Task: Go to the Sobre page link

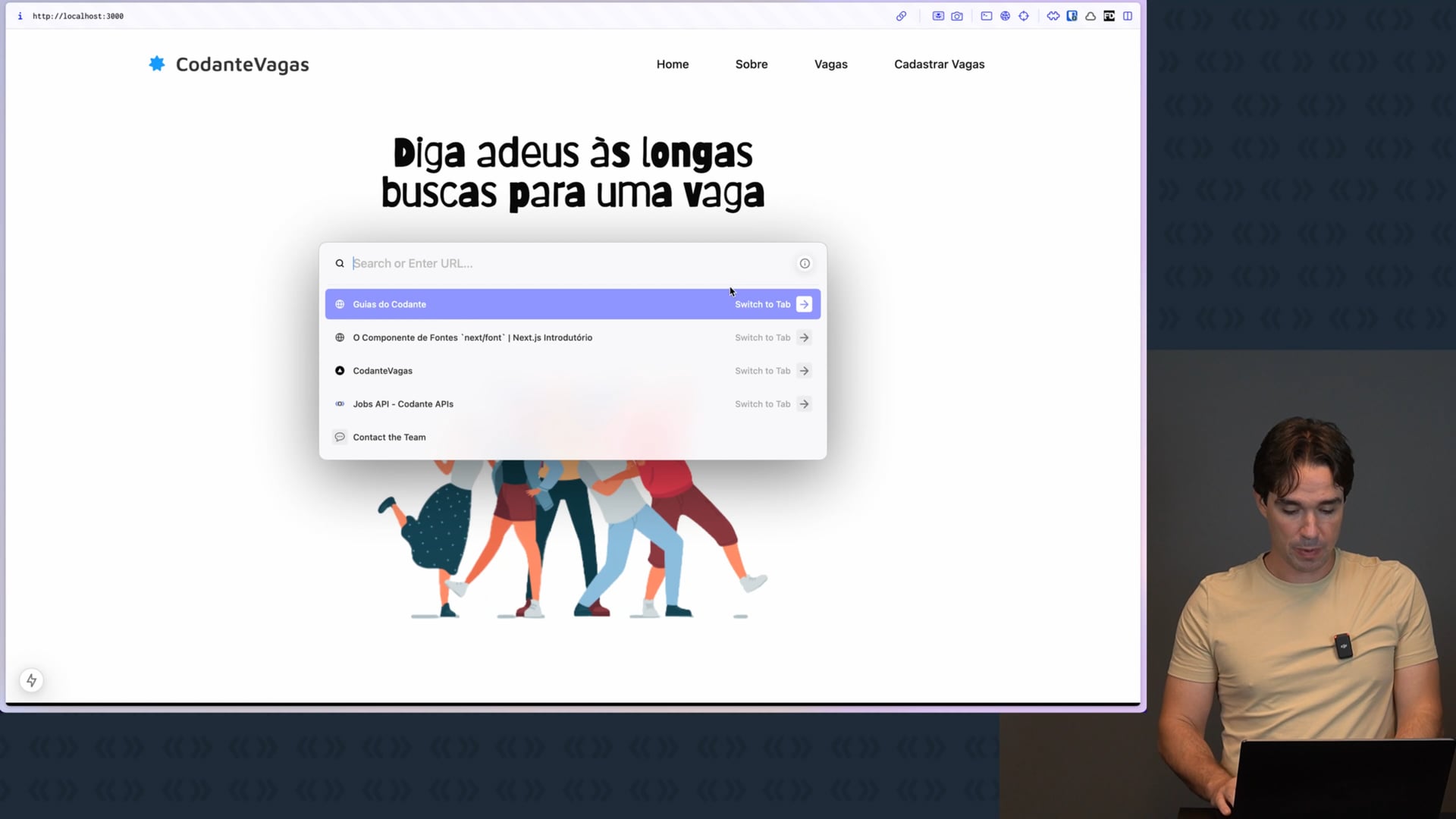Action: [x=751, y=64]
